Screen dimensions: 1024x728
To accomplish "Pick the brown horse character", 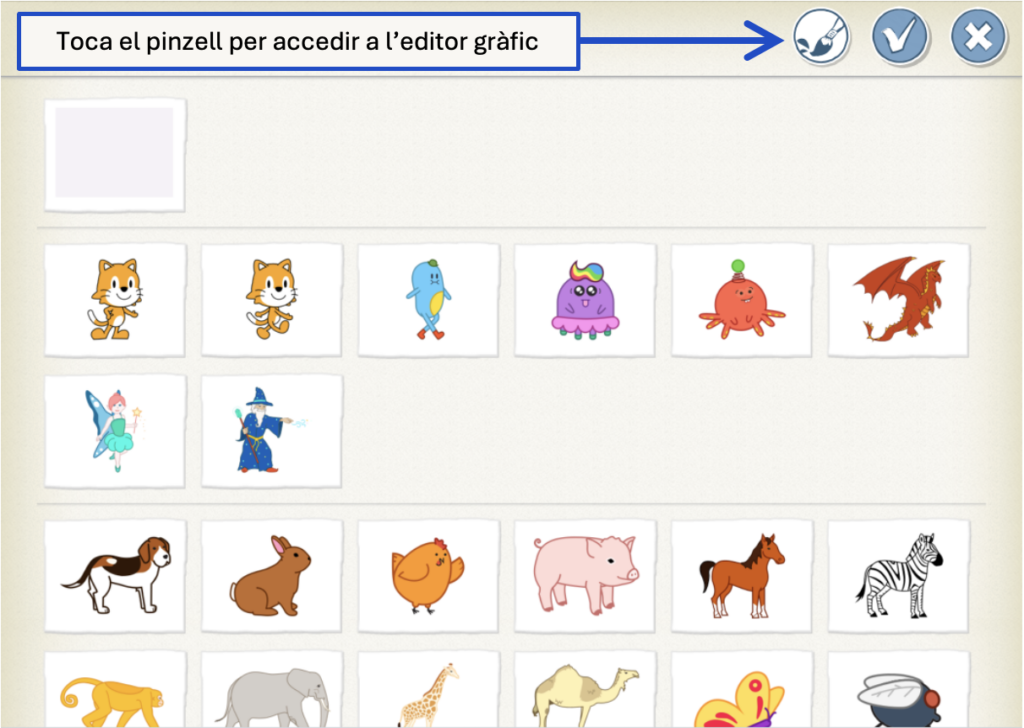I will (741, 576).
